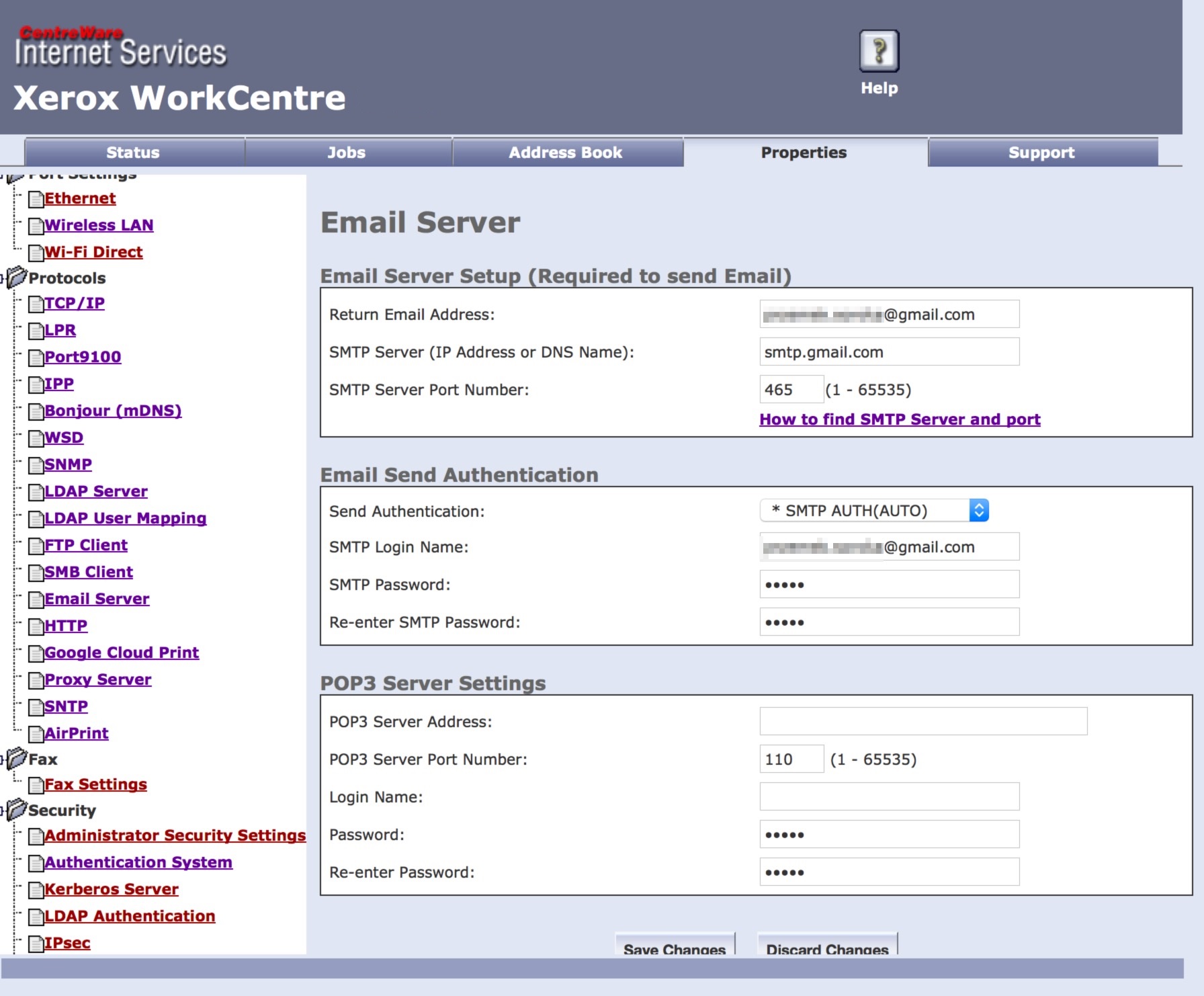Click the page icon beside Google Cloud Print
This screenshot has height=996, width=1204.
click(36, 654)
